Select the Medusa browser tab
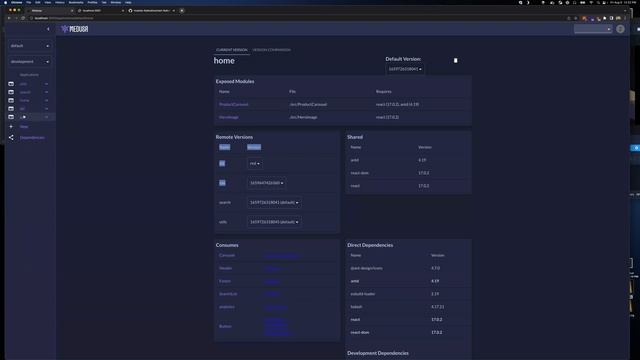This screenshot has width=640, height=360. point(50,11)
